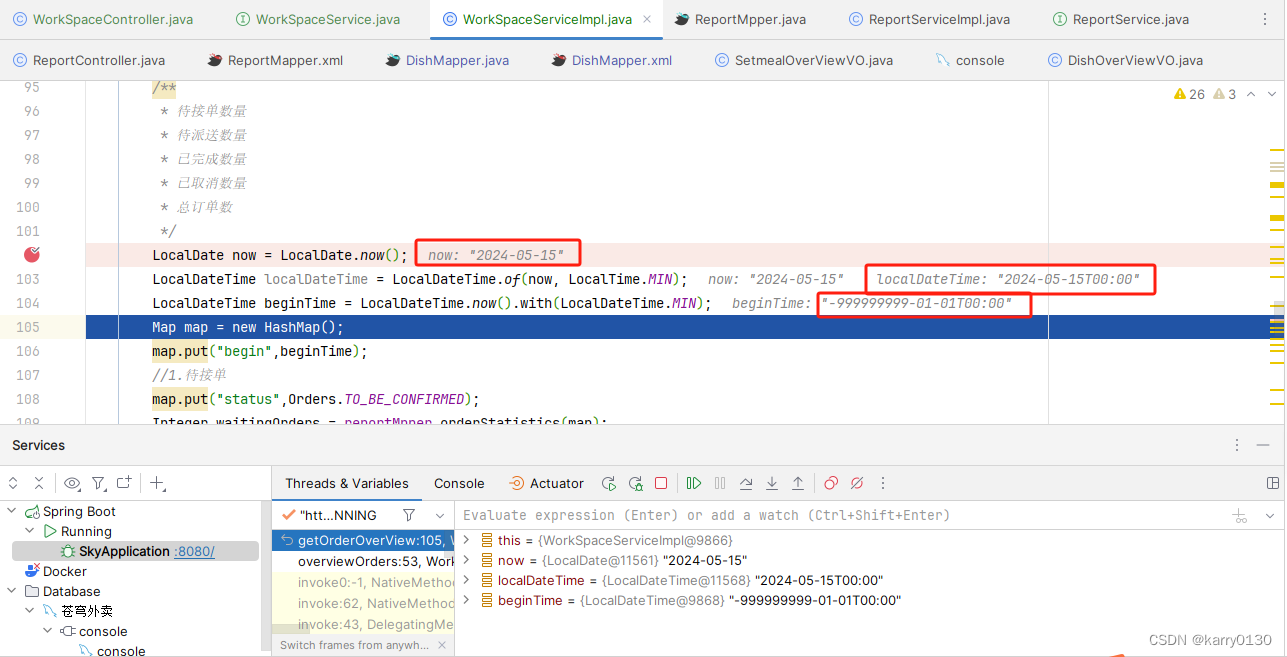Collapse the Running node

[31, 531]
